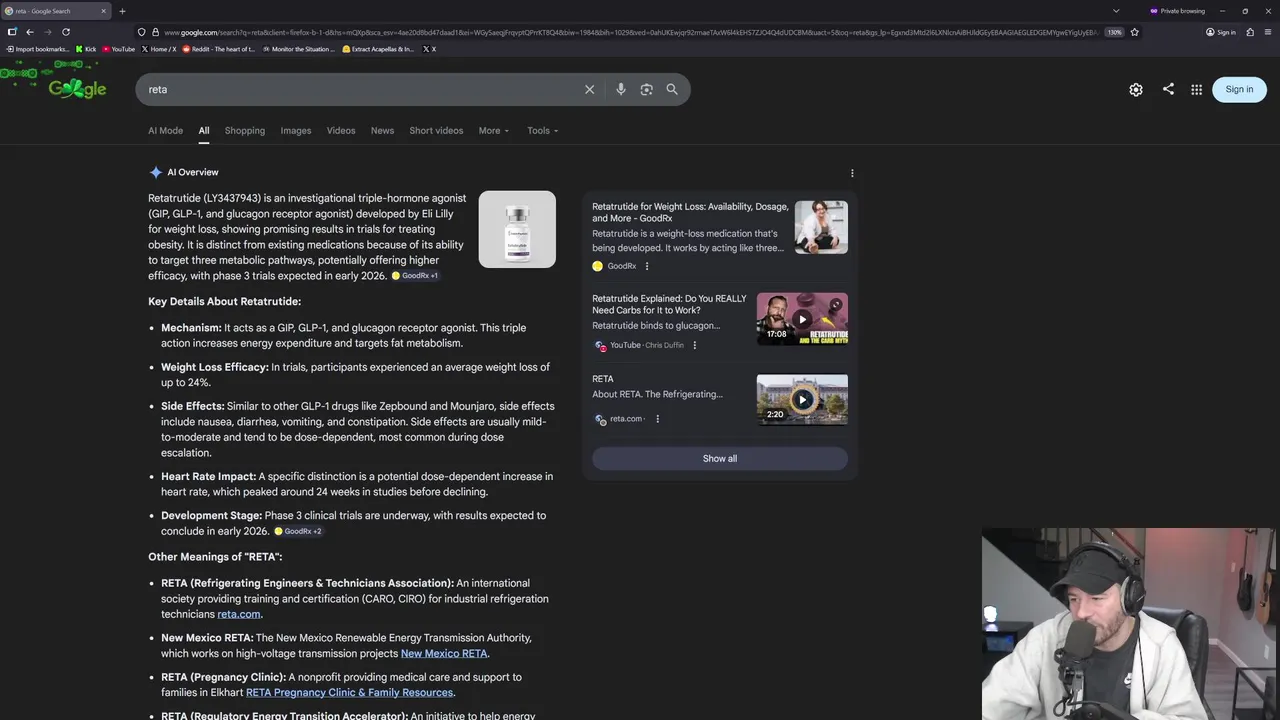Viewport: 1280px width, 720px height.
Task: Open options menu for the Chris Duffin video
Action: pyautogui.click(x=695, y=345)
